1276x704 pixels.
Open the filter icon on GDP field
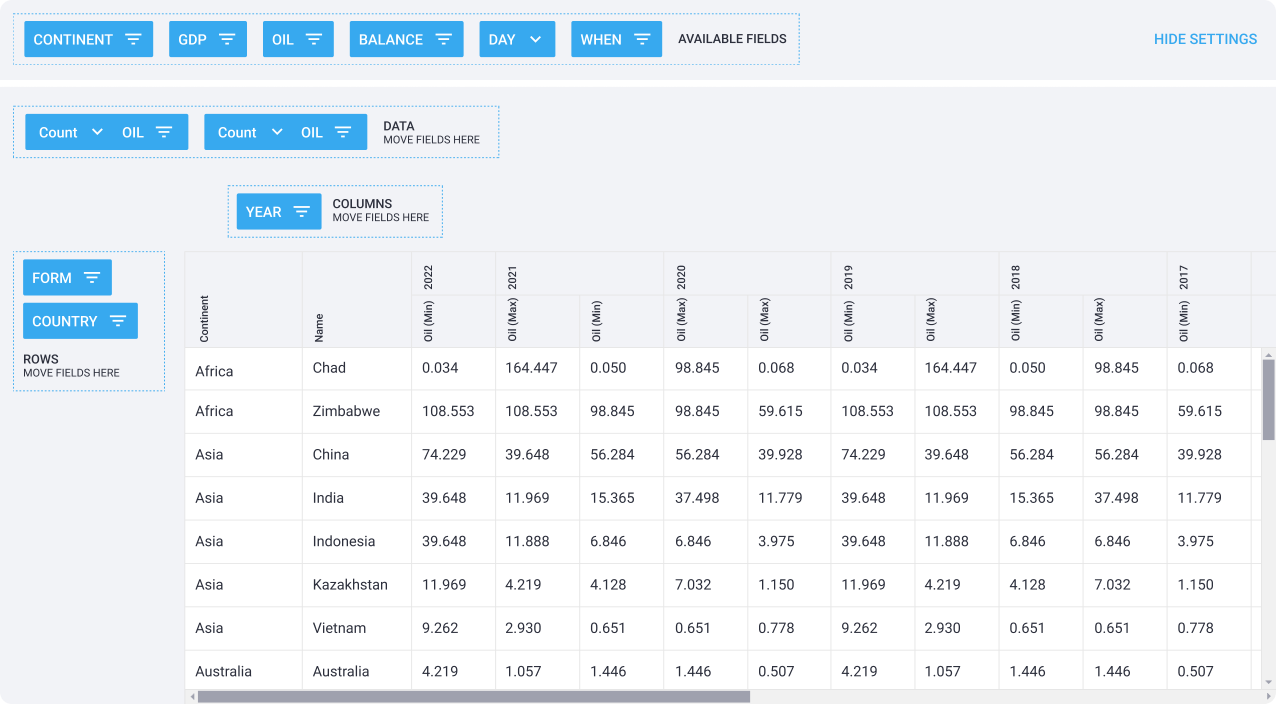coord(227,40)
